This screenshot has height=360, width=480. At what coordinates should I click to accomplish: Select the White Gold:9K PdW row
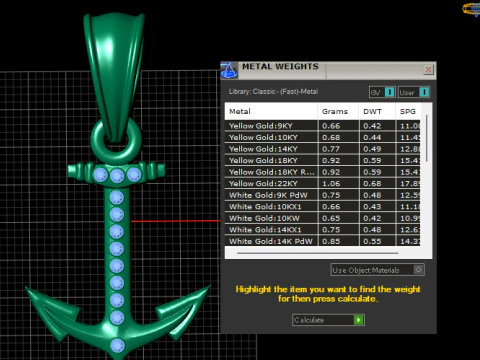(x=323, y=195)
